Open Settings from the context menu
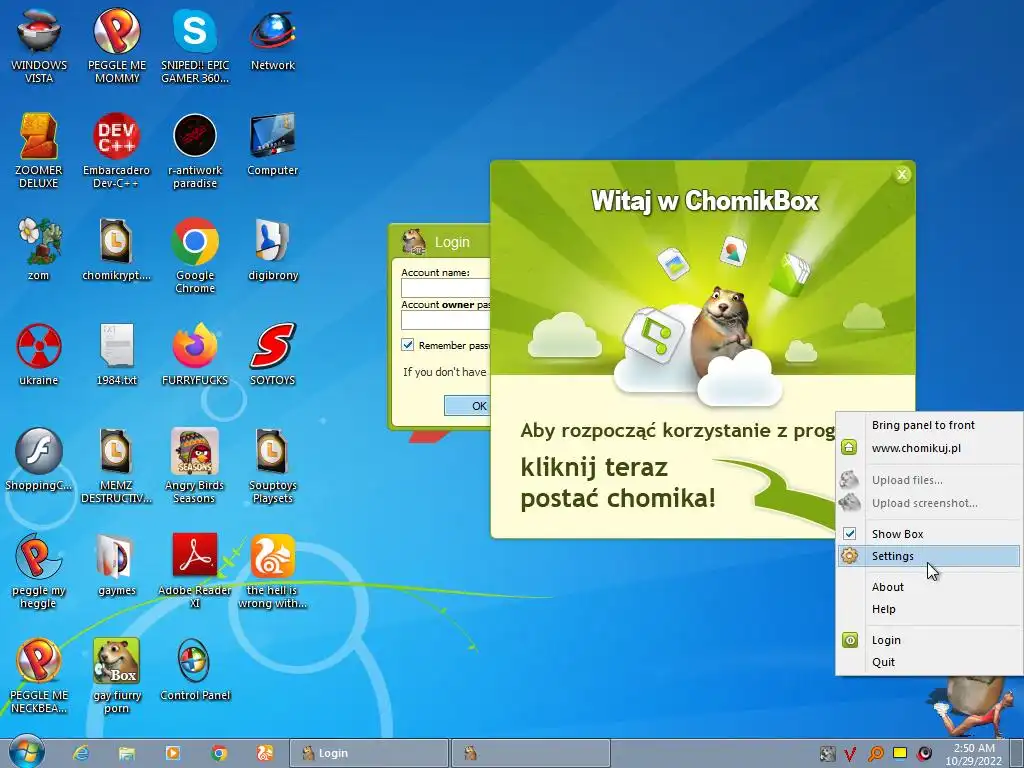The width and height of the screenshot is (1024, 768). 929,556
